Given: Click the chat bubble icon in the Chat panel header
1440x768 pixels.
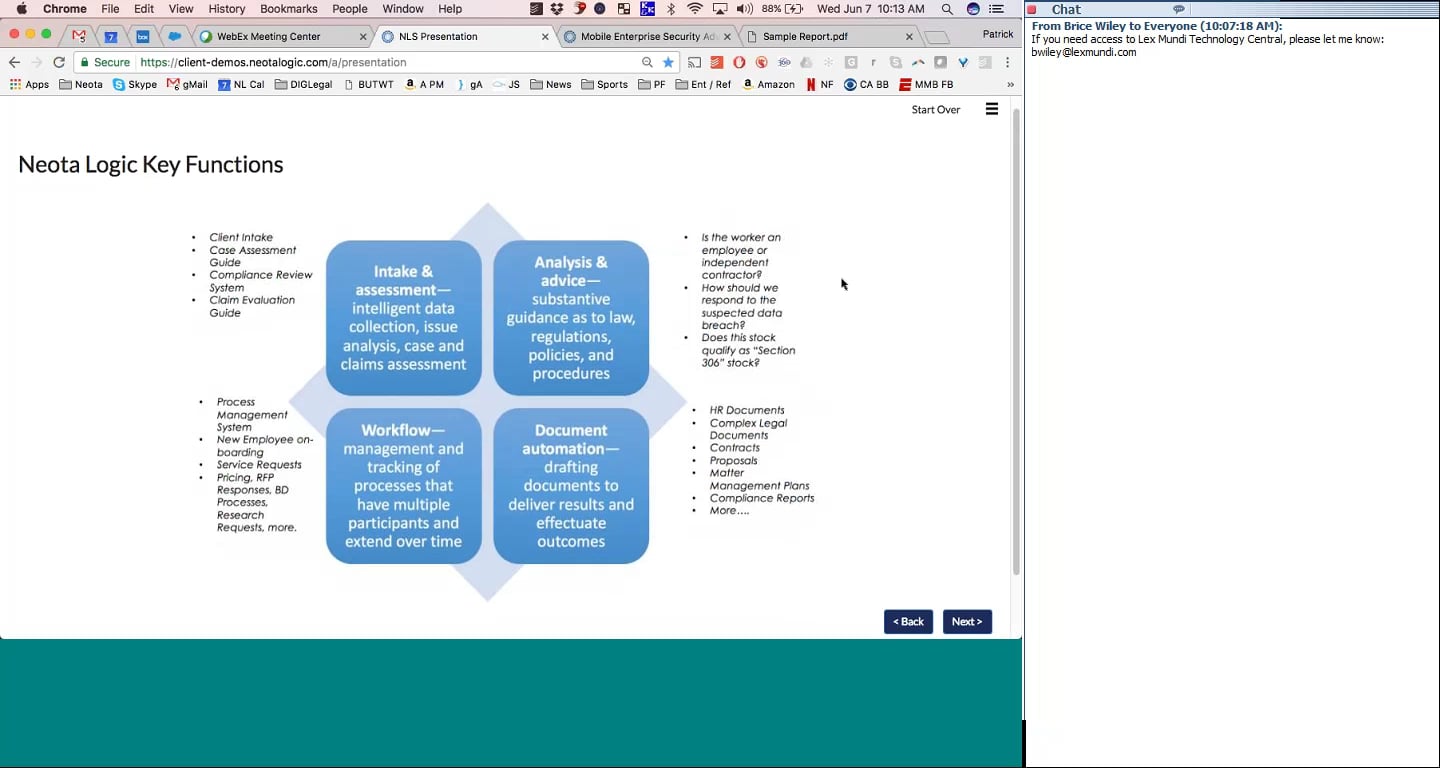Looking at the screenshot, I should click(x=1179, y=9).
